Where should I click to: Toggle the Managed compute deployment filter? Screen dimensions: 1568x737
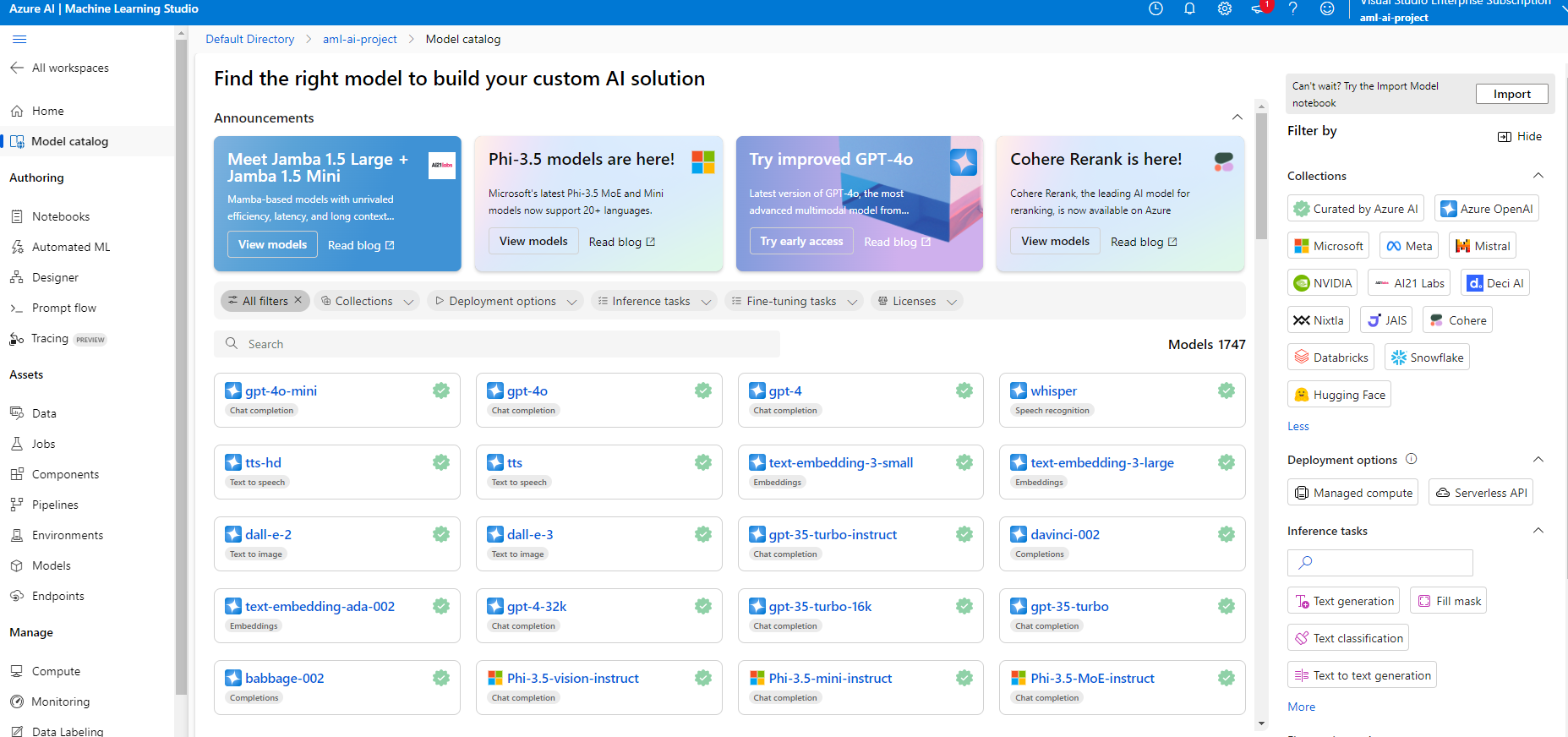tap(1352, 493)
